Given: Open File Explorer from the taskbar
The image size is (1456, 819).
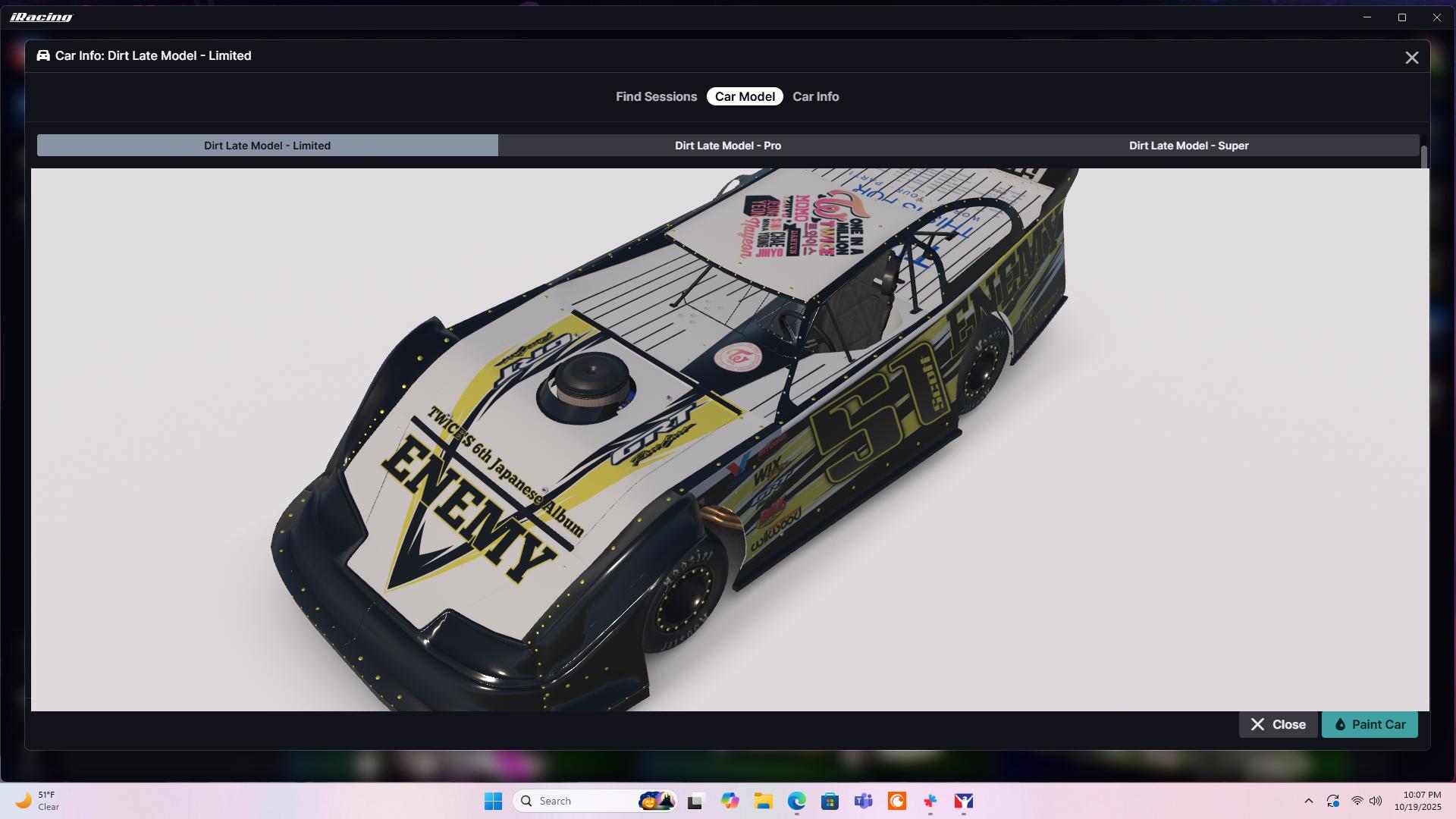Looking at the screenshot, I should click(x=763, y=801).
